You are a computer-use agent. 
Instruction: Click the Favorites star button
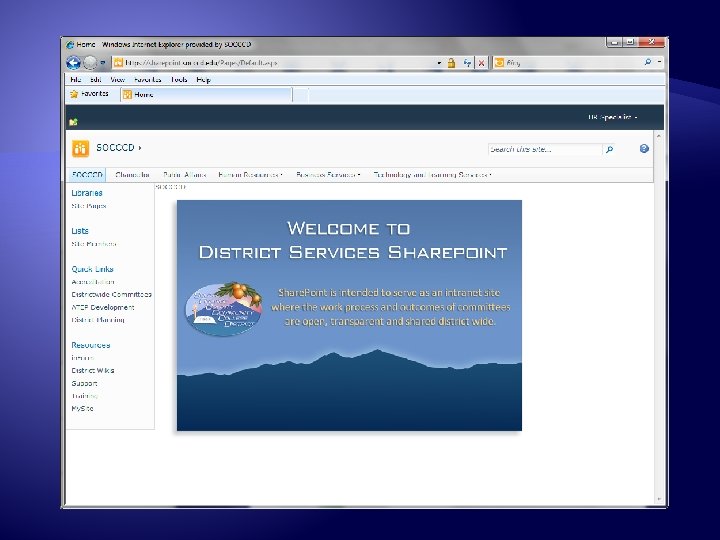pyautogui.click(x=90, y=94)
